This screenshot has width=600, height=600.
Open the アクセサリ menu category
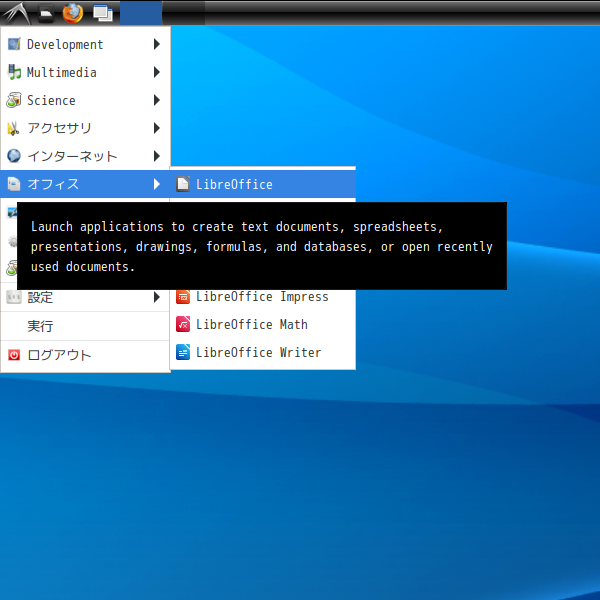[85, 128]
